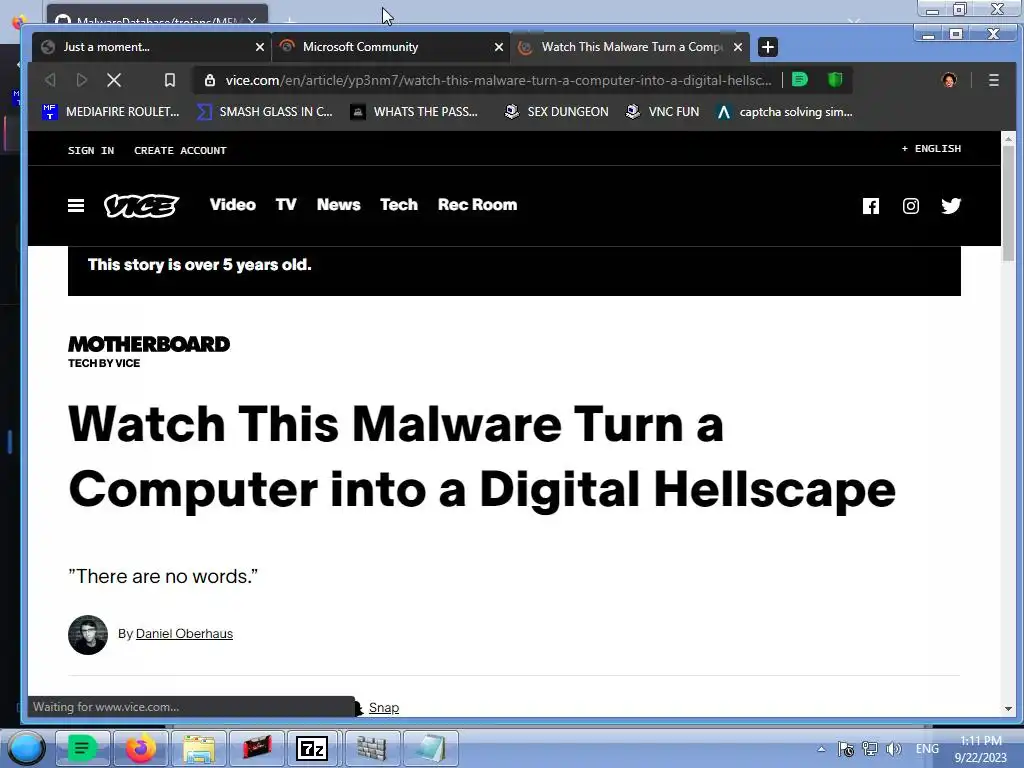This screenshot has height=768, width=1024.
Task: Click the scrollbar up arrow
Action: coord(1008,138)
